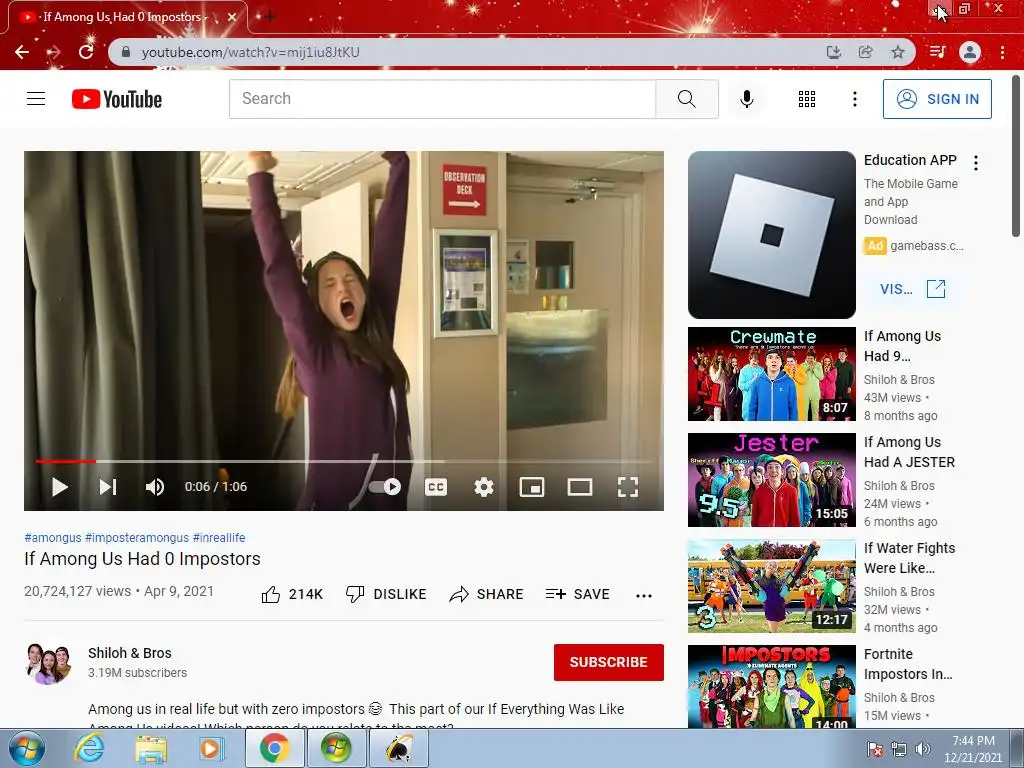
Task: Open the YouTube guide hamburger menu
Action: 36,99
